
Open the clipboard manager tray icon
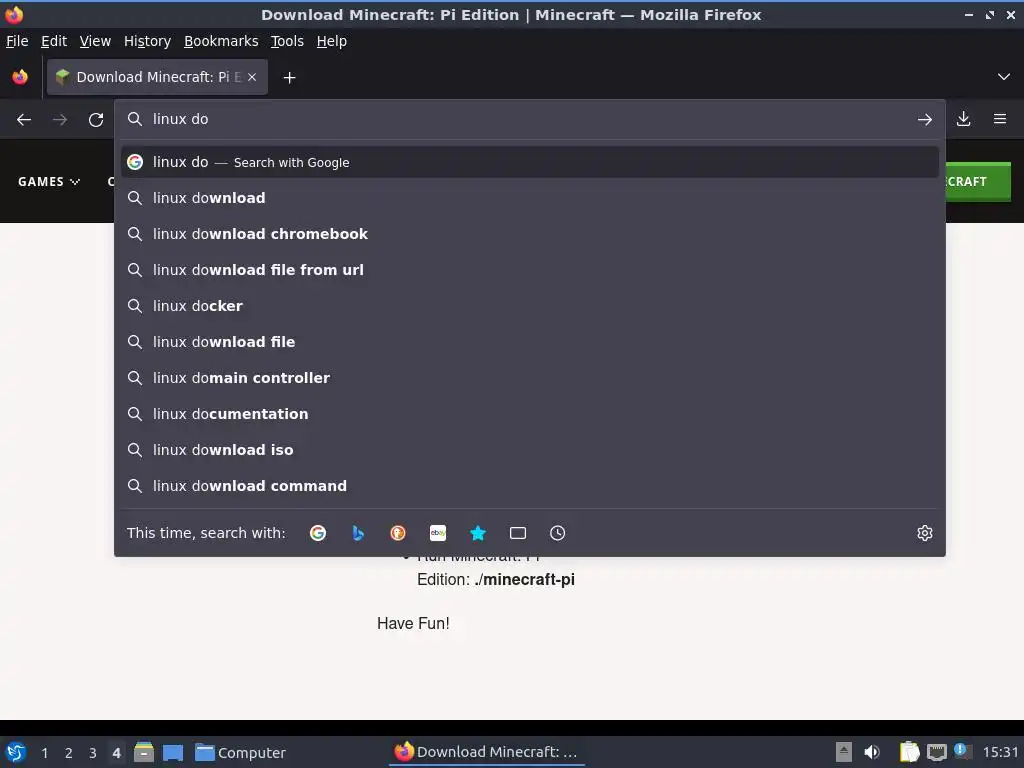(x=909, y=752)
